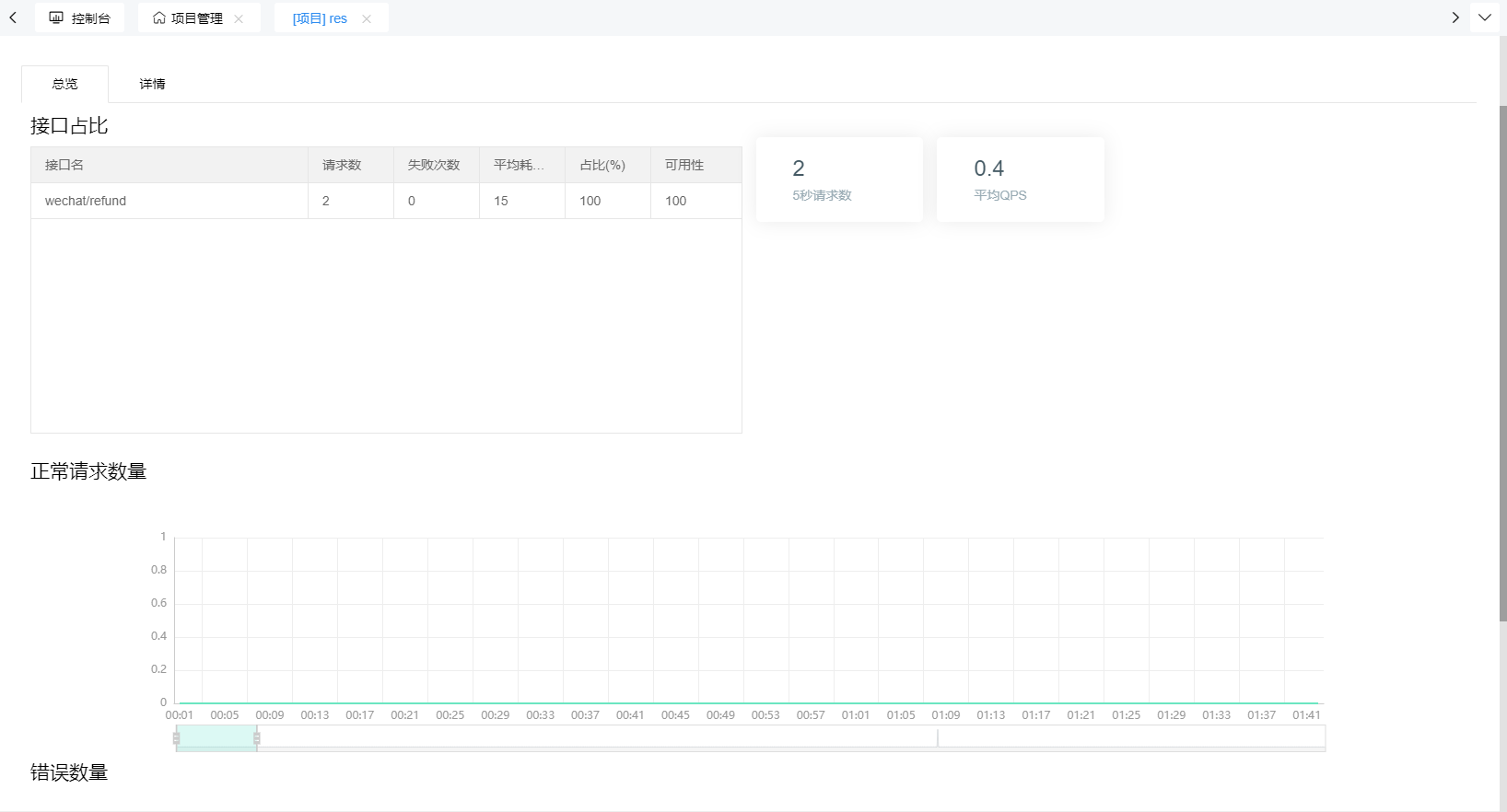Image resolution: width=1507 pixels, height=812 pixels.
Task: Click the highlighted range in chart zoom bar
Action: 216,737
